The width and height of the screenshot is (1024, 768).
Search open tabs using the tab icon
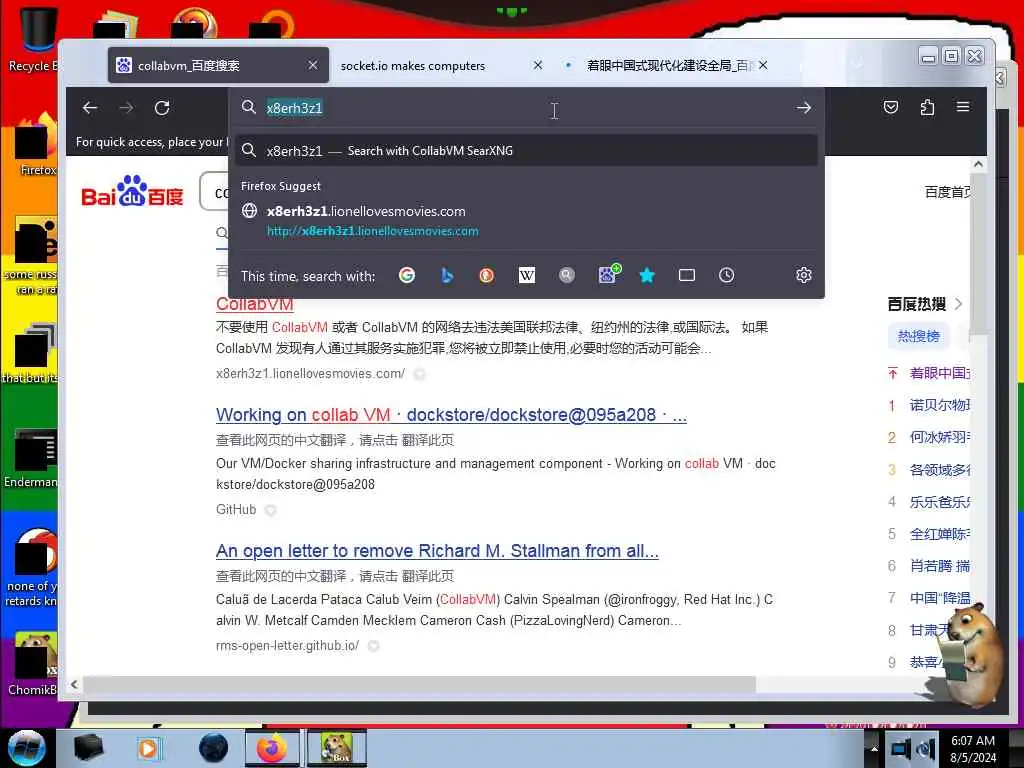pos(687,276)
